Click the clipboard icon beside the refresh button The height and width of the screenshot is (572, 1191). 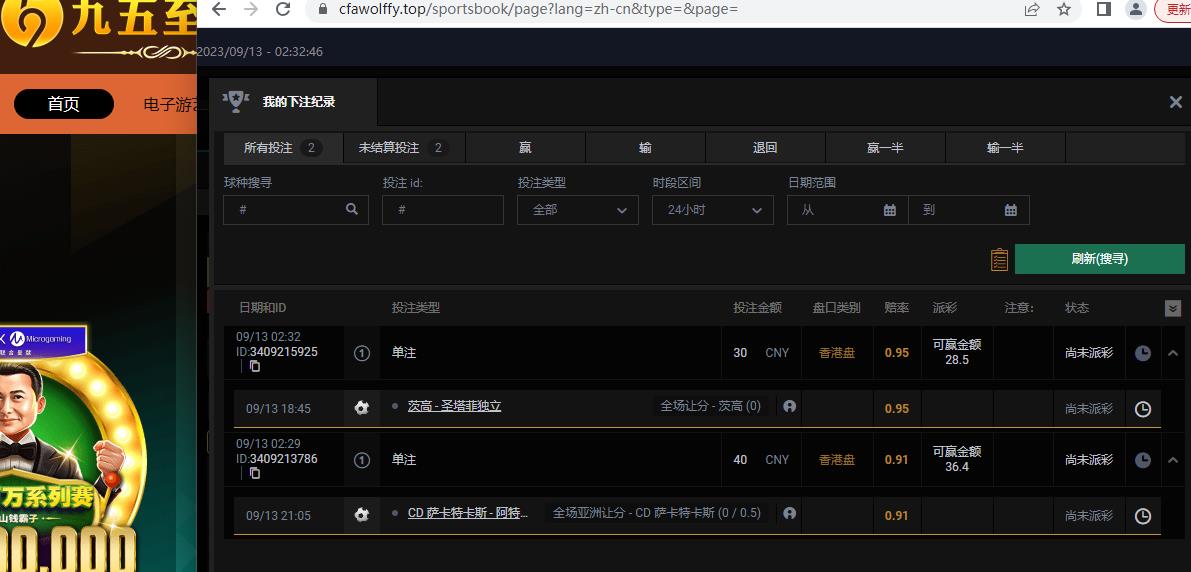(x=999, y=259)
